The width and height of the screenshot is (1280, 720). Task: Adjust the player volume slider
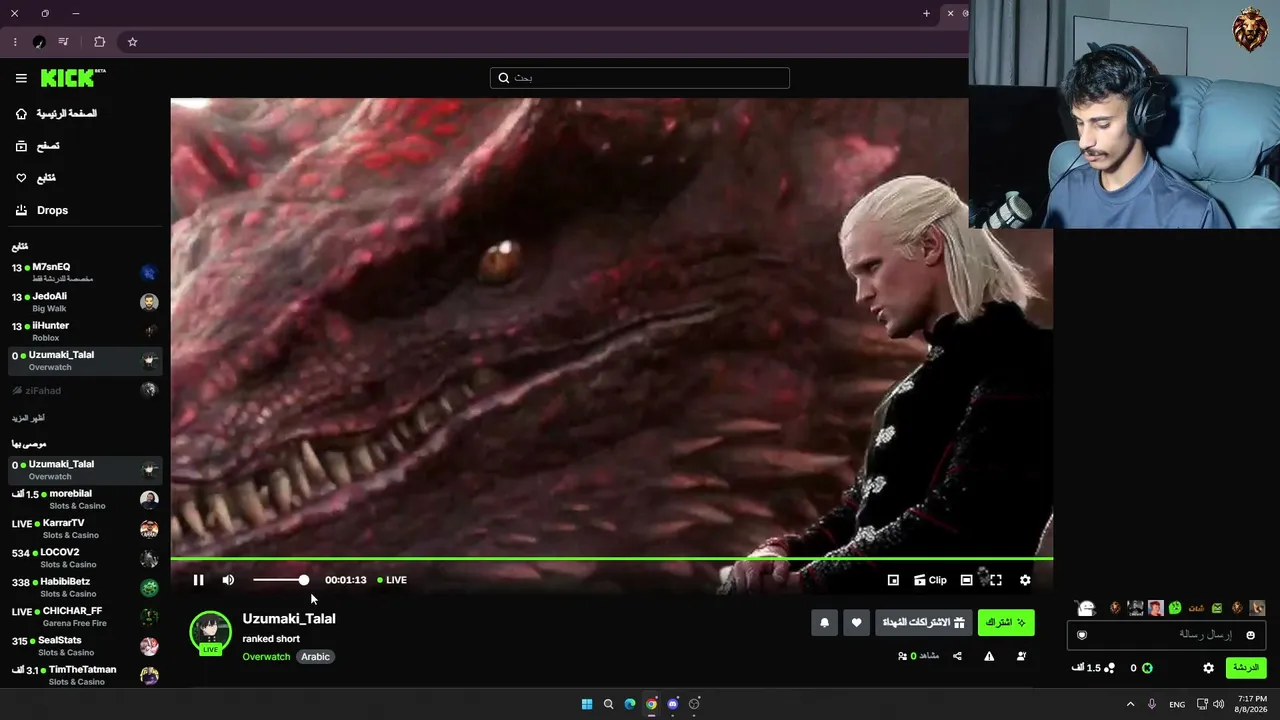pos(281,580)
